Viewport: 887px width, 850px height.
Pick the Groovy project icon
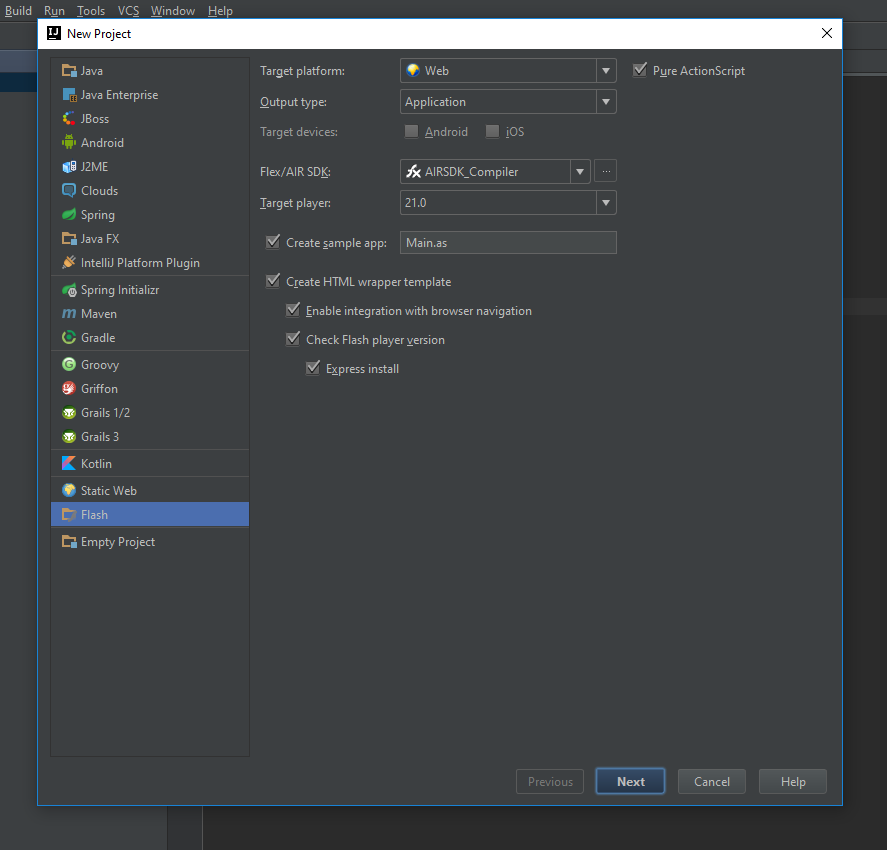(x=69, y=365)
